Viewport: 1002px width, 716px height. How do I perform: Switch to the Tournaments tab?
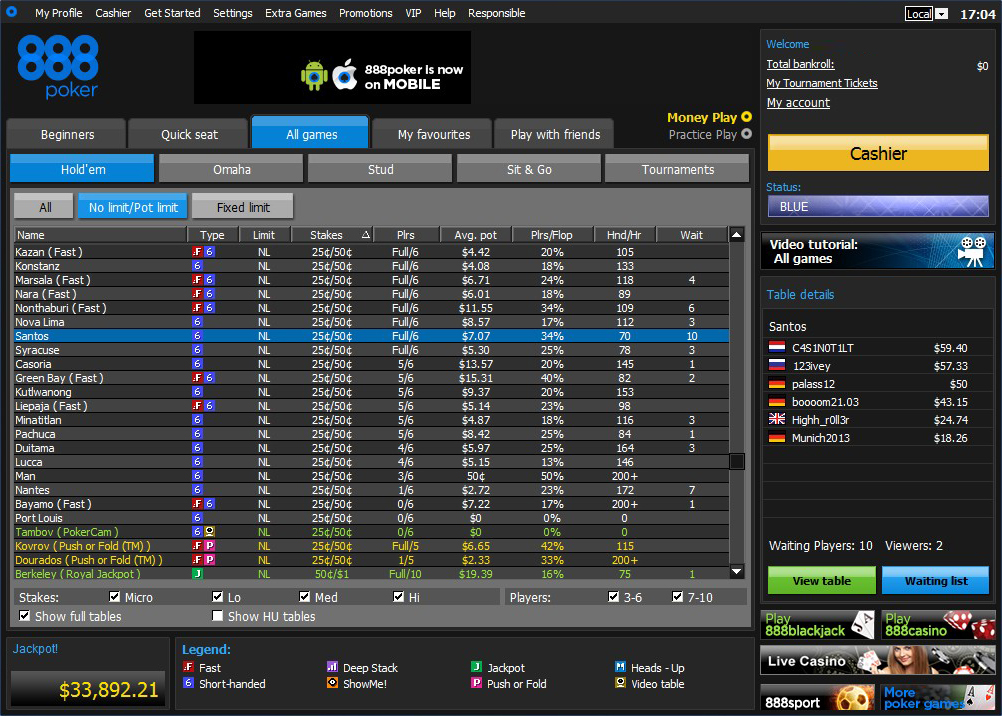click(677, 169)
